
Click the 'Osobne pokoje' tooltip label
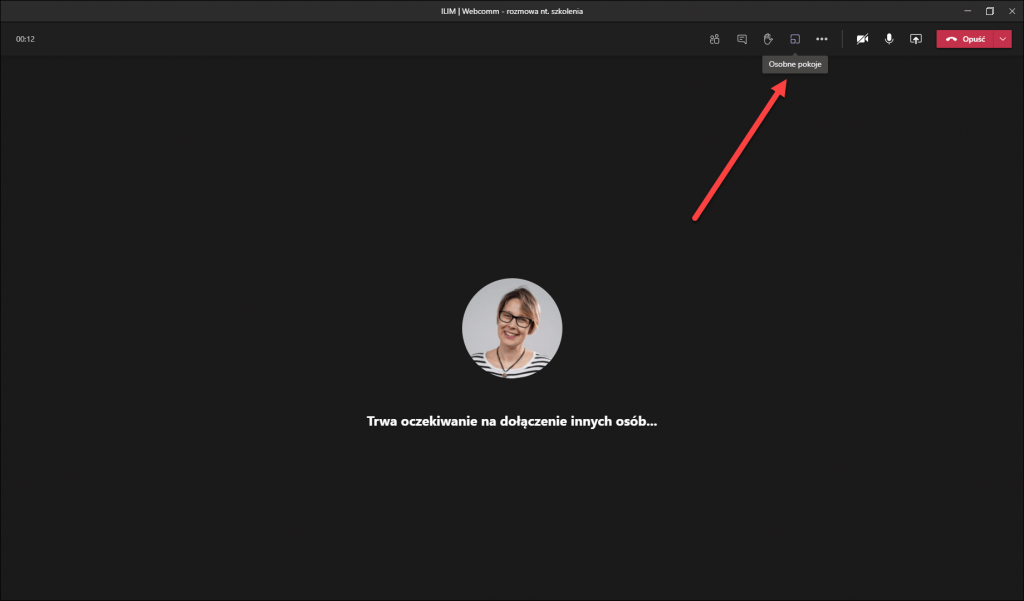[795, 64]
